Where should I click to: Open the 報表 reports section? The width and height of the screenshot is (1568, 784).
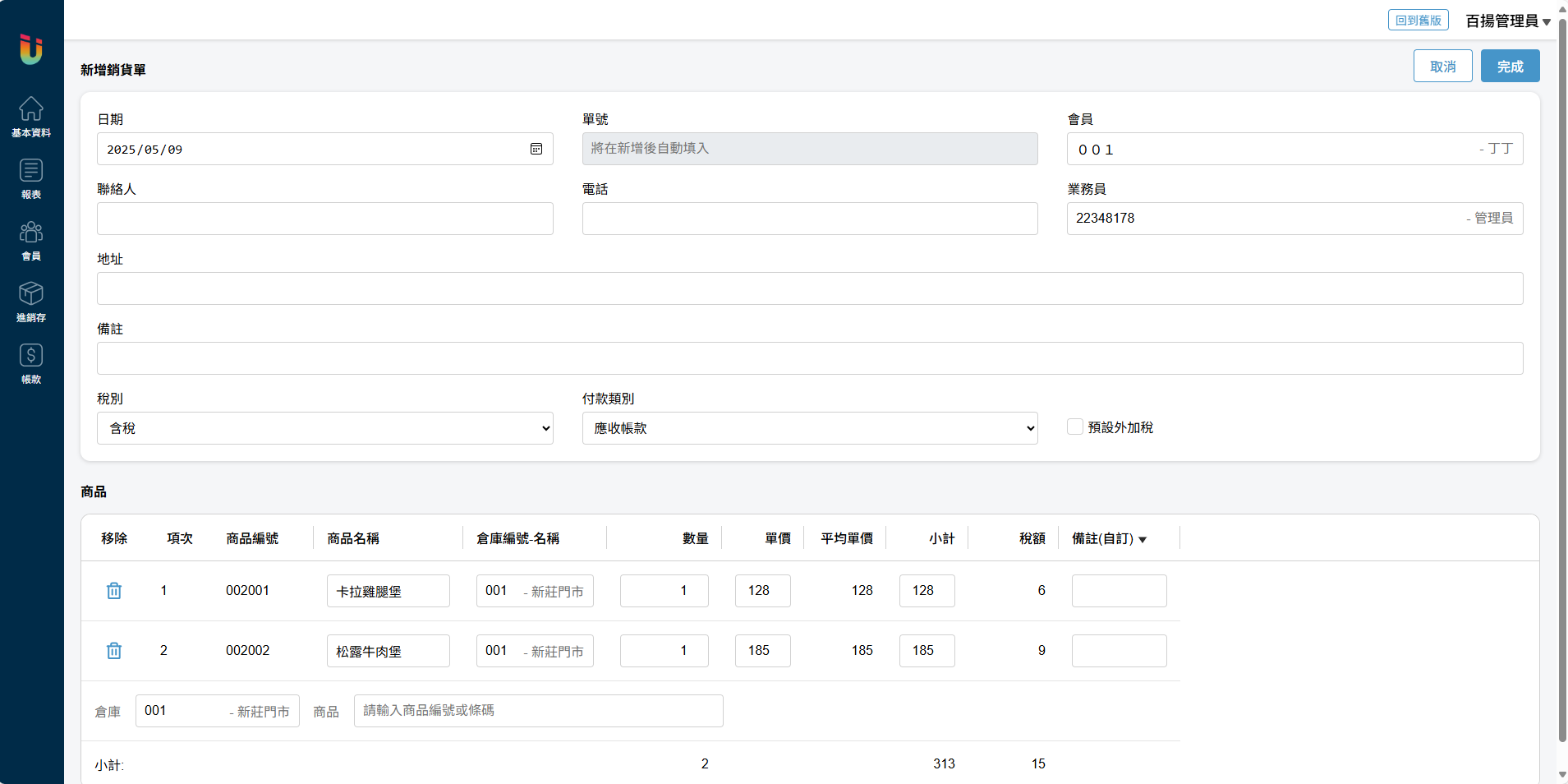click(31, 178)
